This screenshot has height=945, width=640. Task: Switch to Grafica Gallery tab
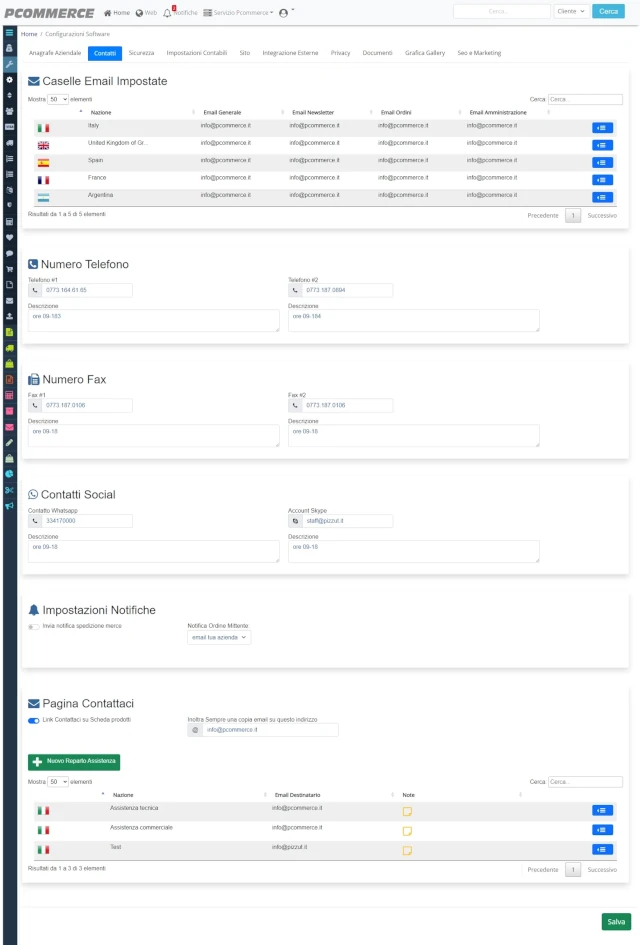(x=425, y=53)
